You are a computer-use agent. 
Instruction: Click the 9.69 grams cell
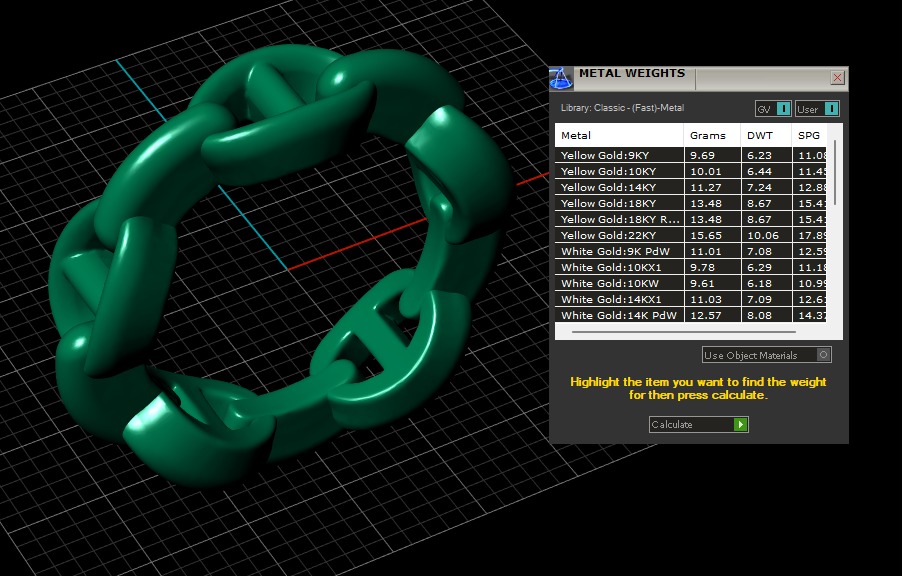pyautogui.click(x=712, y=155)
